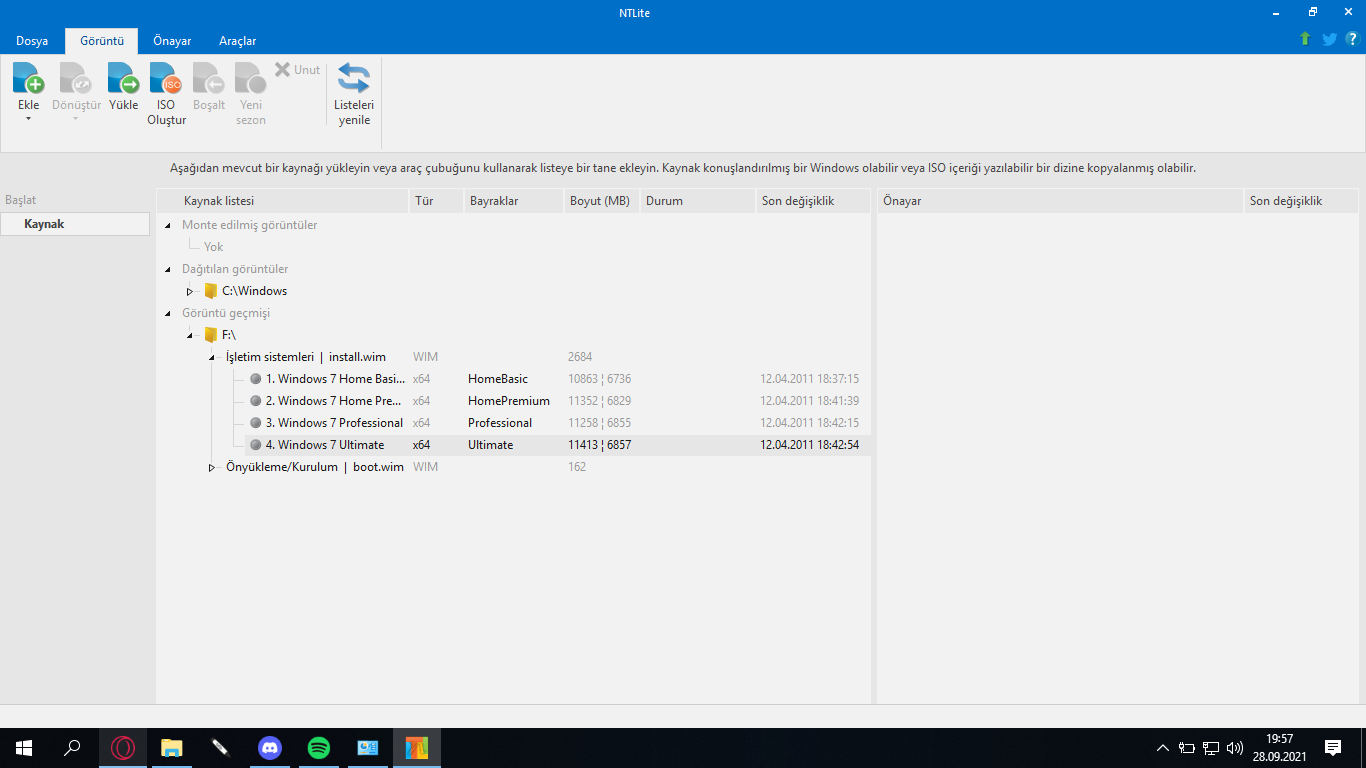Image resolution: width=1366 pixels, height=768 pixels.
Task: Select the C:\Windows folder icon
Action: click(x=211, y=291)
